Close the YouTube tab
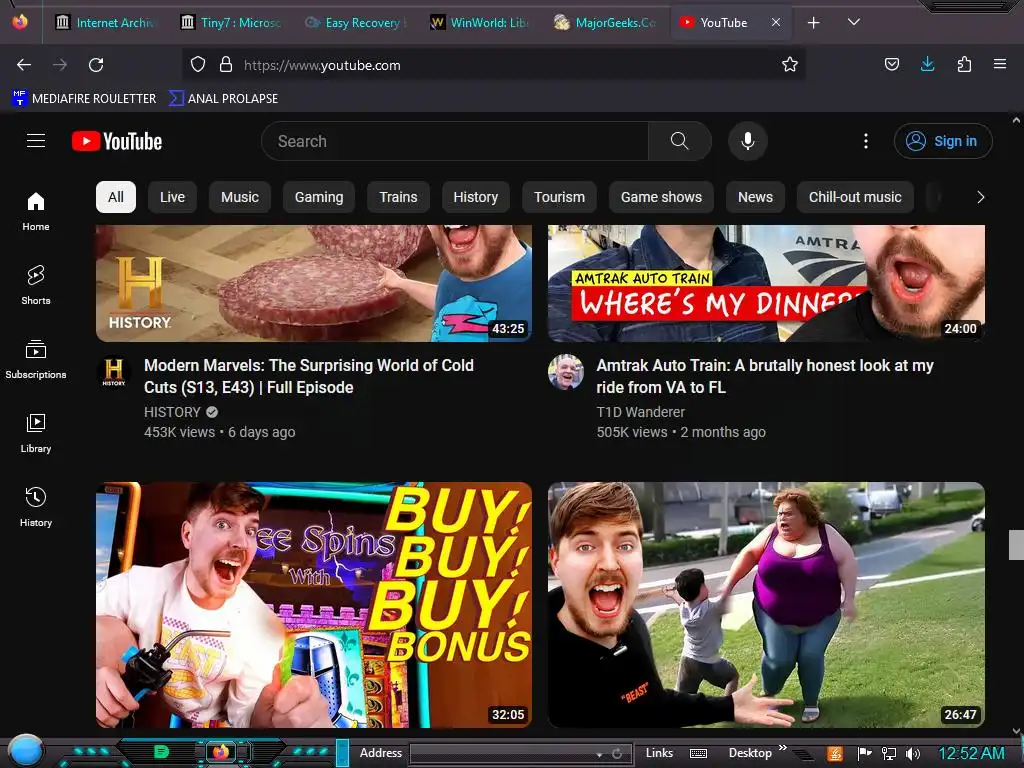 [x=776, y=22]
